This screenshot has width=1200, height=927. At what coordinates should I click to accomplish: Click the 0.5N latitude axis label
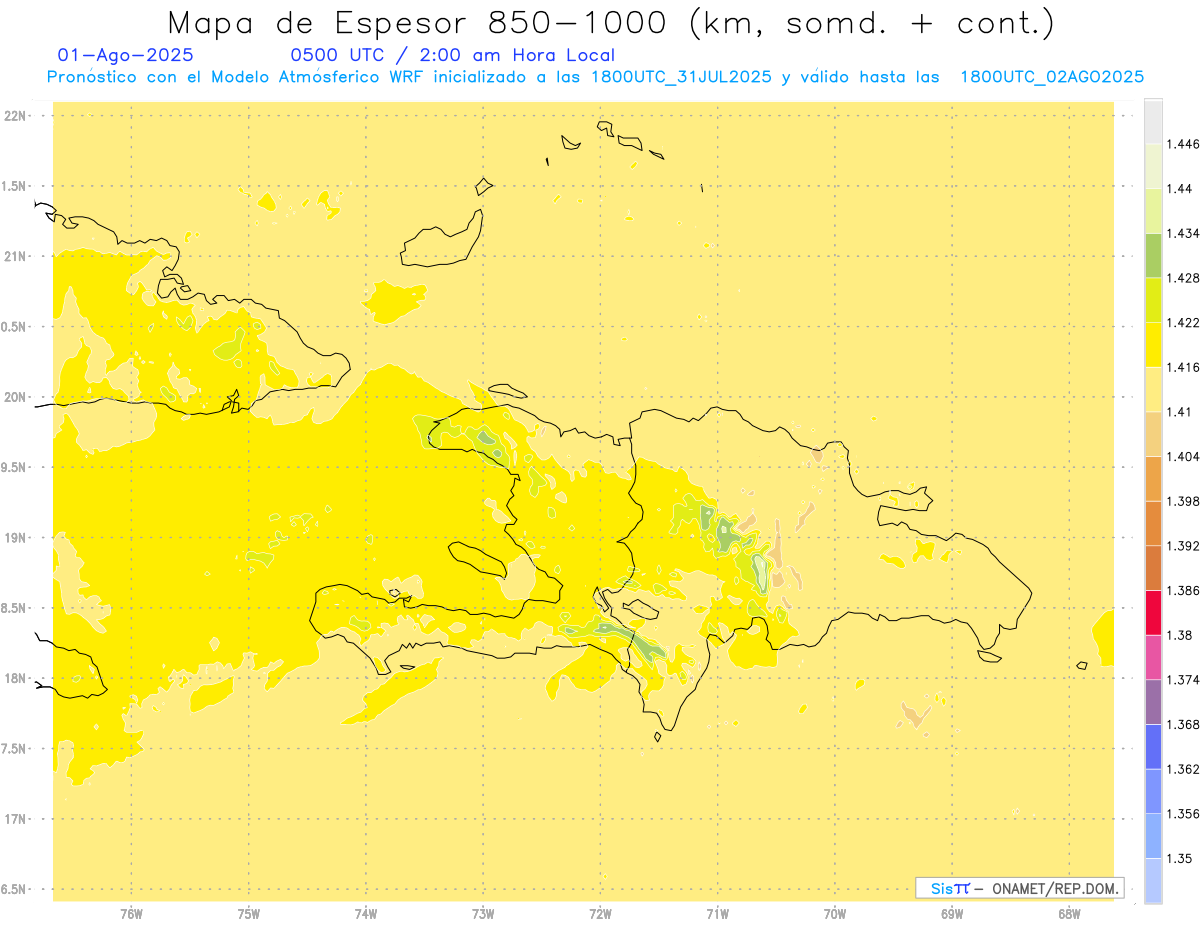(14, 327)
